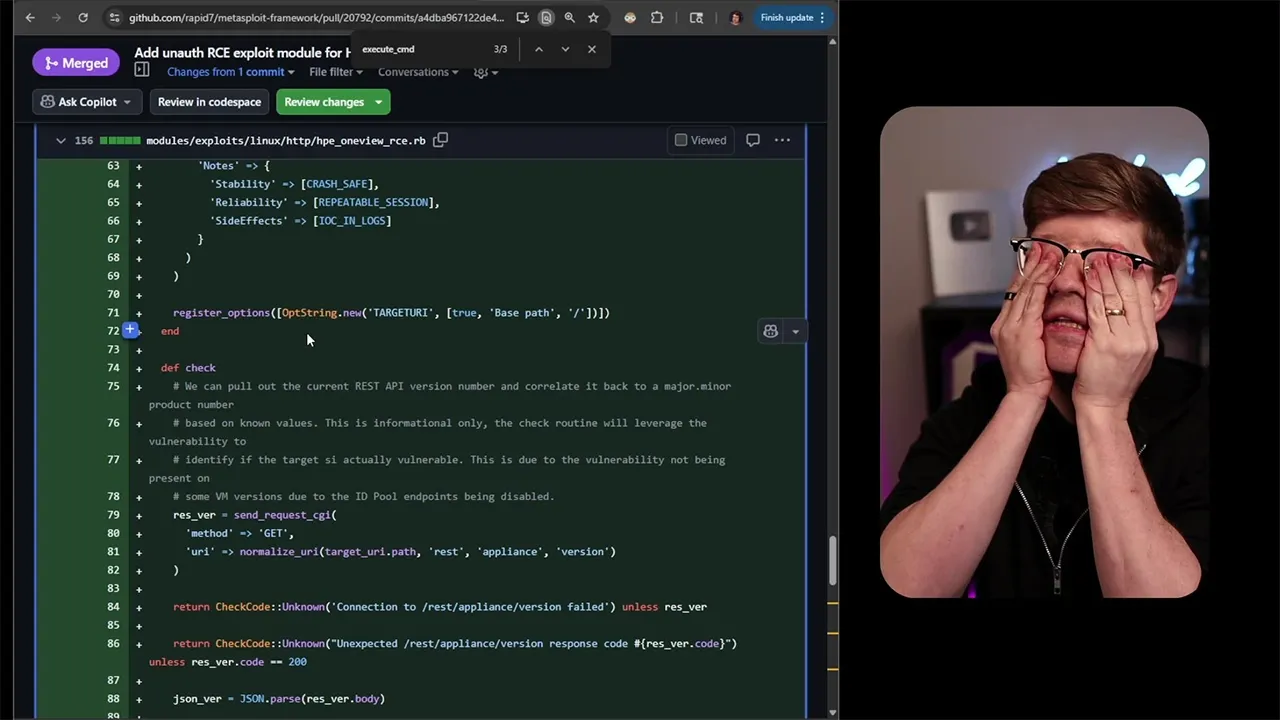Screen dimensions: 1280x720
Task: Go to previous find match
Action: (x=538, y=49)
